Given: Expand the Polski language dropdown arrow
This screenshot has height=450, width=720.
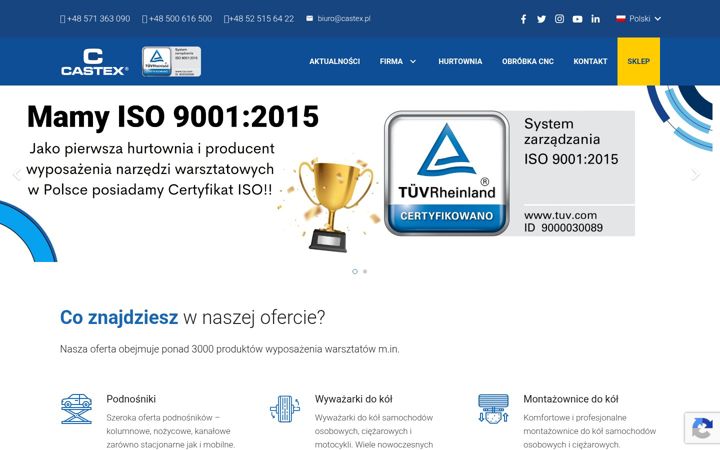Looking at the screenshot, I should [658, 19].
